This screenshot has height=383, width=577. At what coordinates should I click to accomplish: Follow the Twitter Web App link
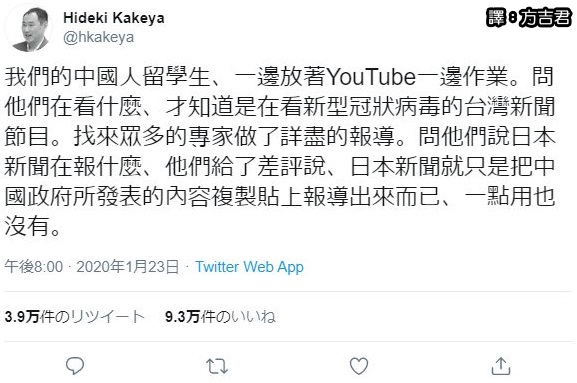pos(249,267)
